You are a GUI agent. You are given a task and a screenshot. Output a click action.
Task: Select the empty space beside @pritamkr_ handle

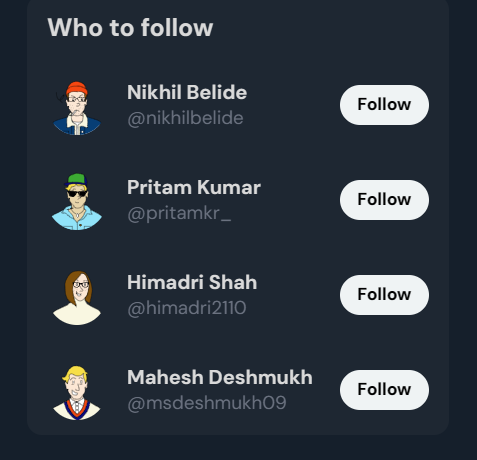click(283, 214)
